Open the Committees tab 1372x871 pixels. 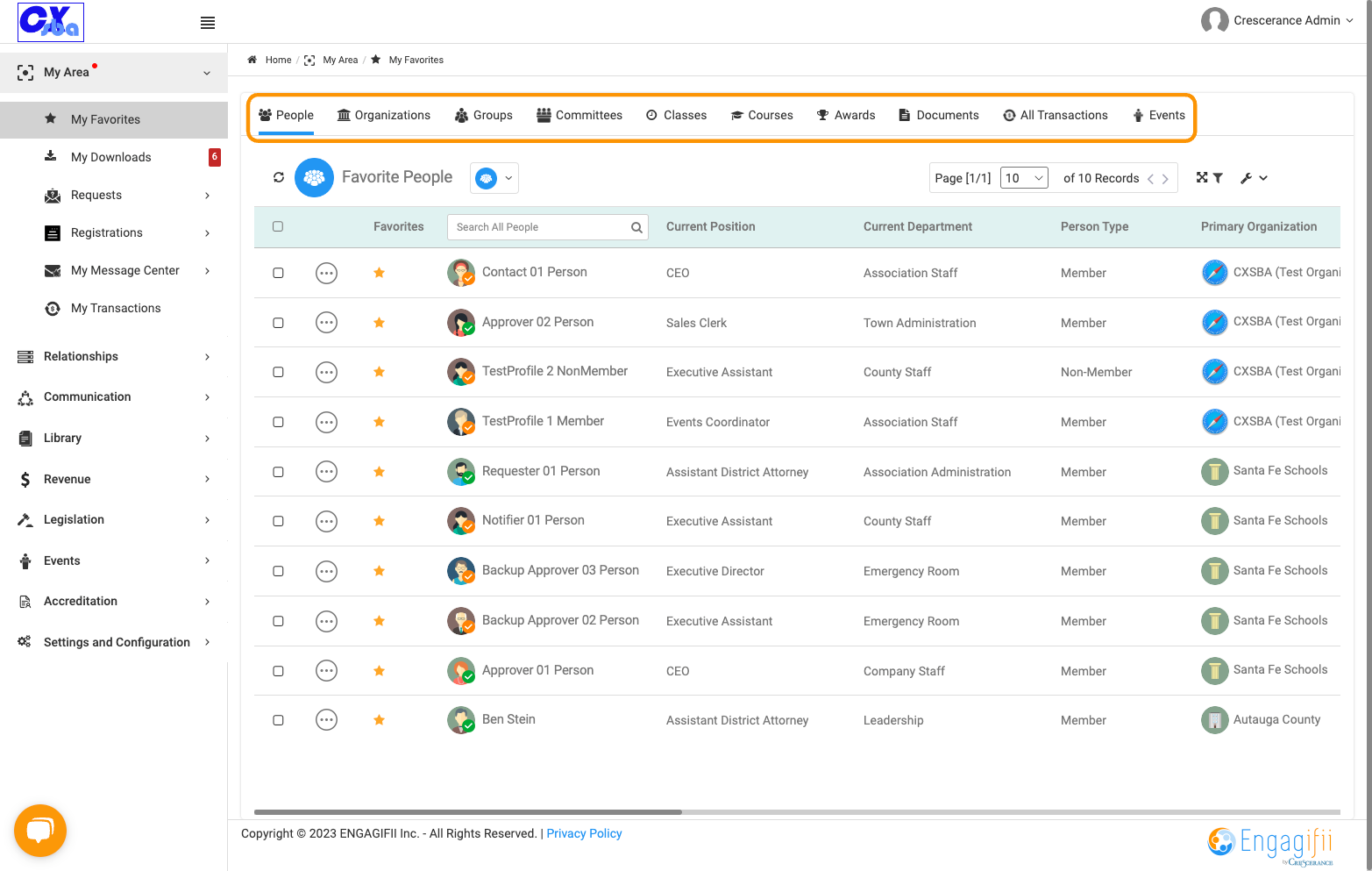coord(579,115)
